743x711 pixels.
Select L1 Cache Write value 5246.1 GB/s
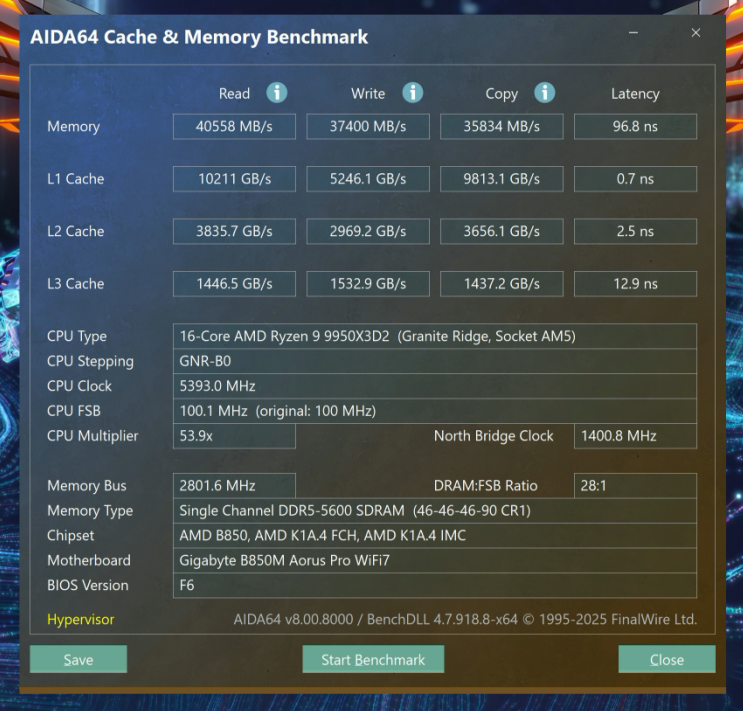[x=368, y=179]
